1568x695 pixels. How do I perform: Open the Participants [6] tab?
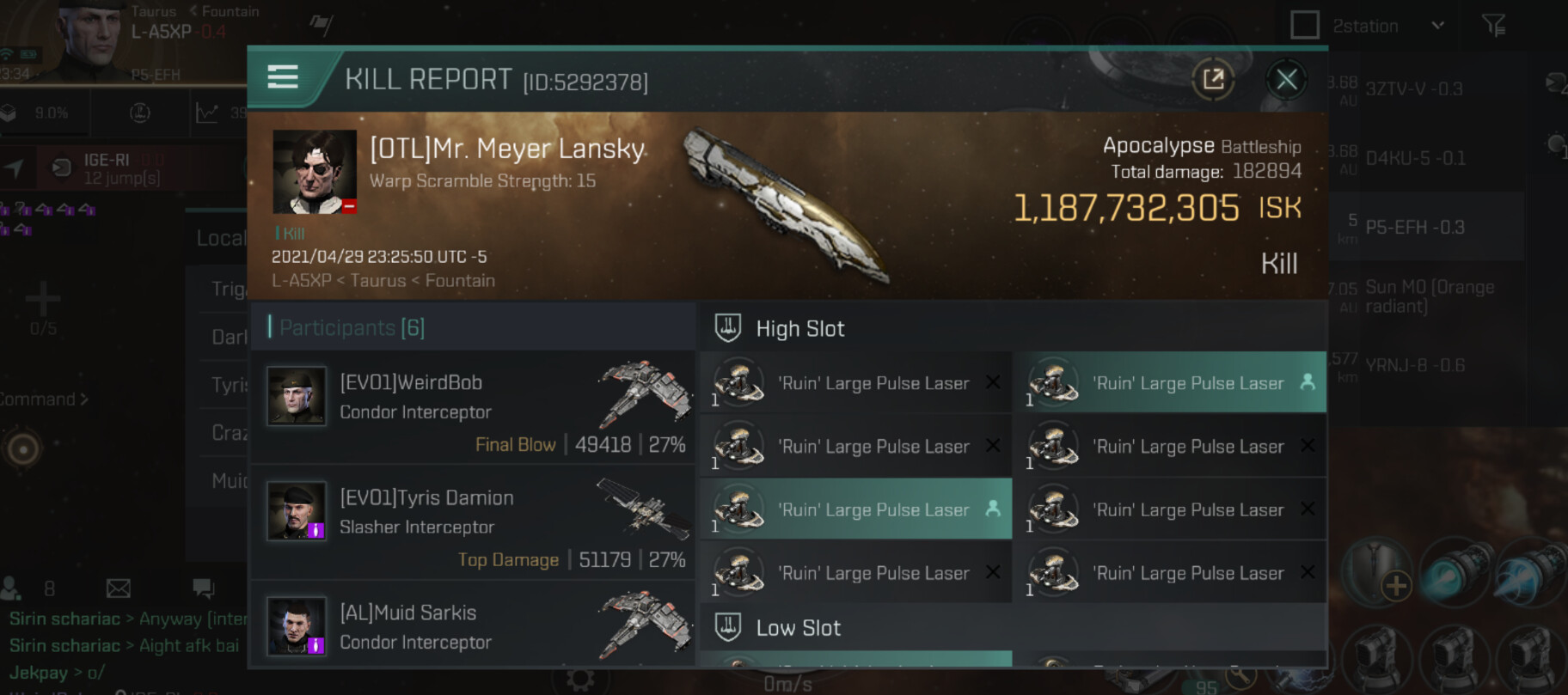tap(352, 327)
